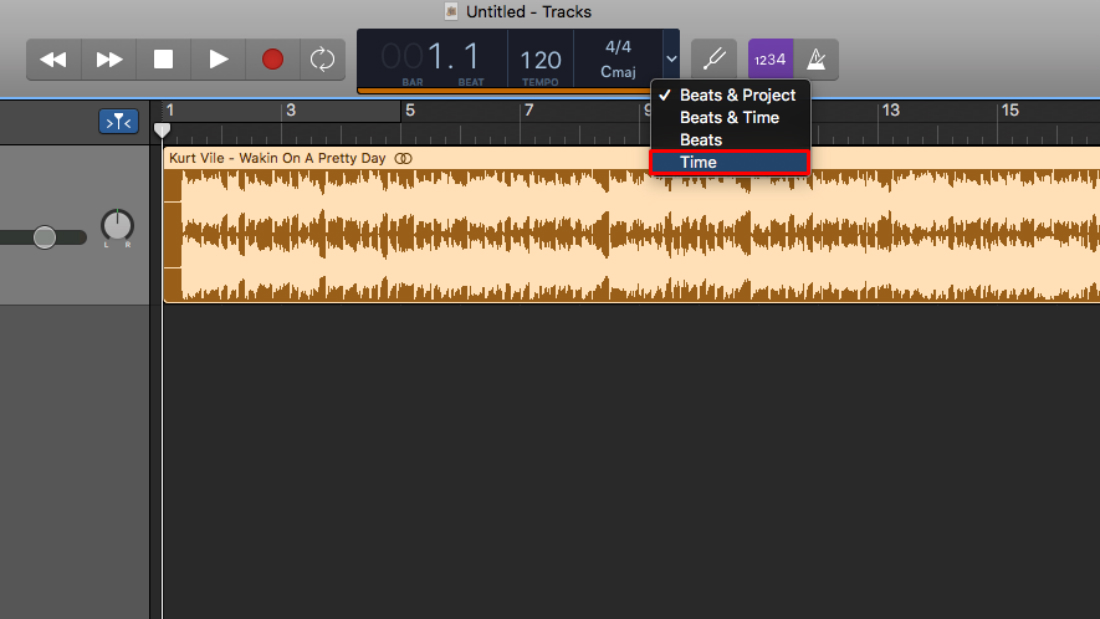The height and width of the screenshot is (619, 1100).
Task: Choose Beats & Time display mode
Action: (729, 117)
